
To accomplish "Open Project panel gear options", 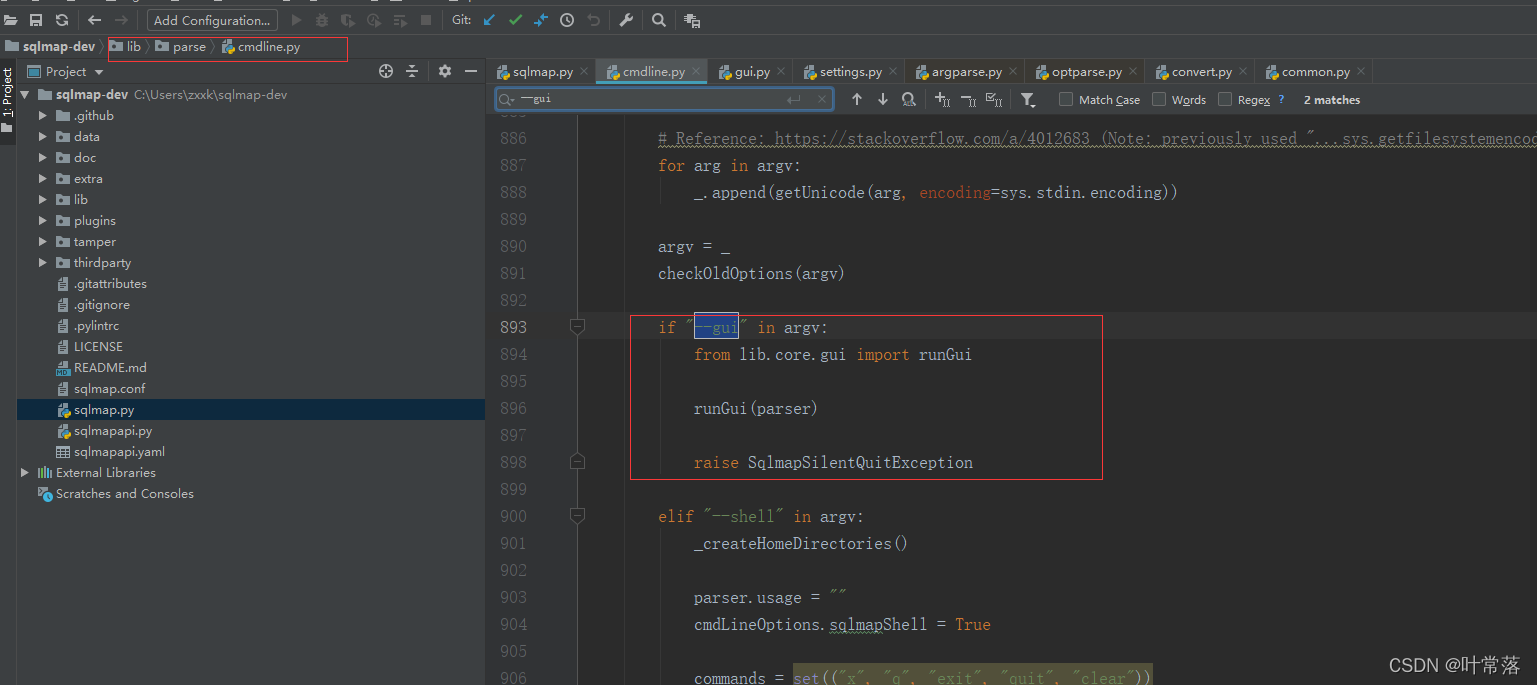I will click(x=445, y=71).
